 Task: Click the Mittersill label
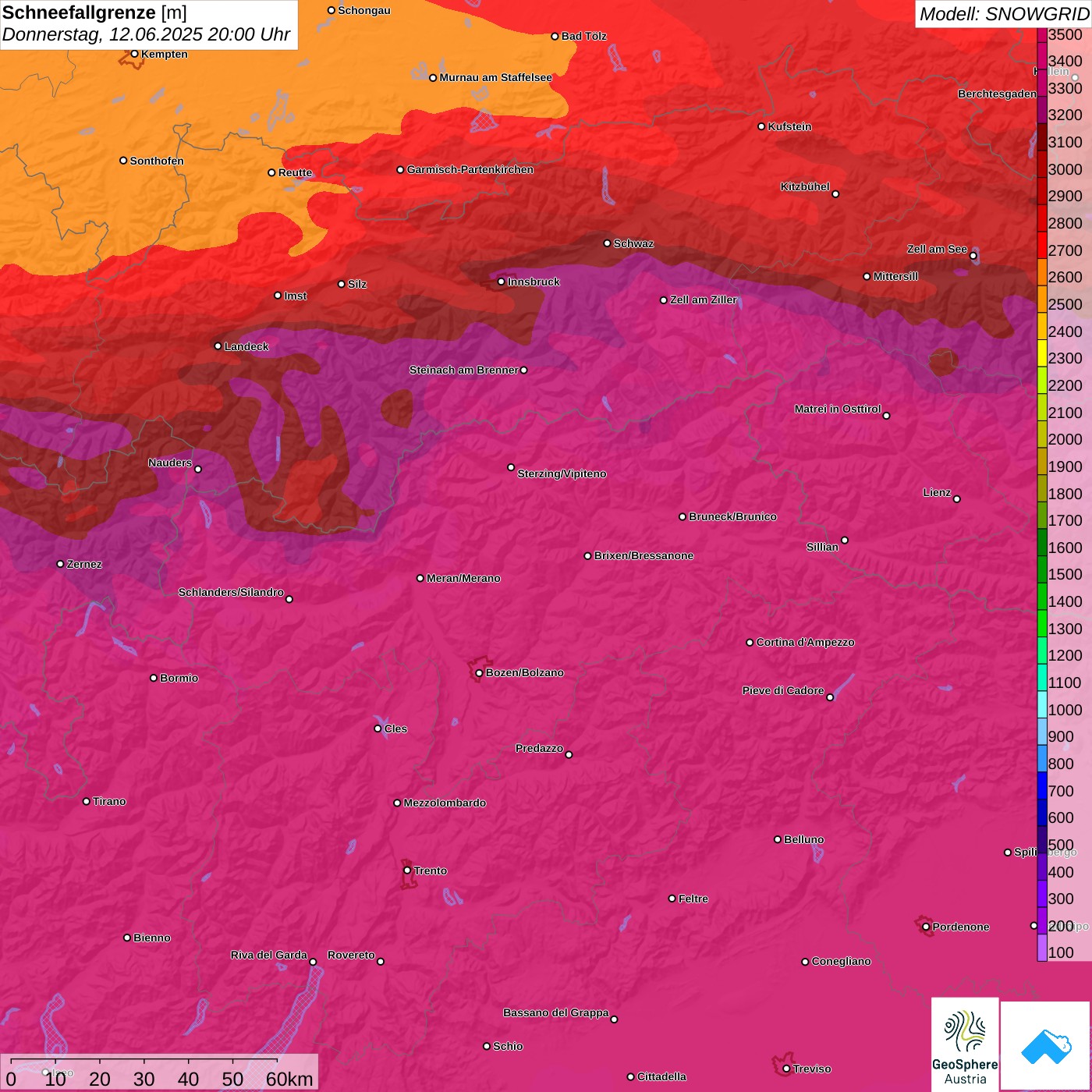895,276
